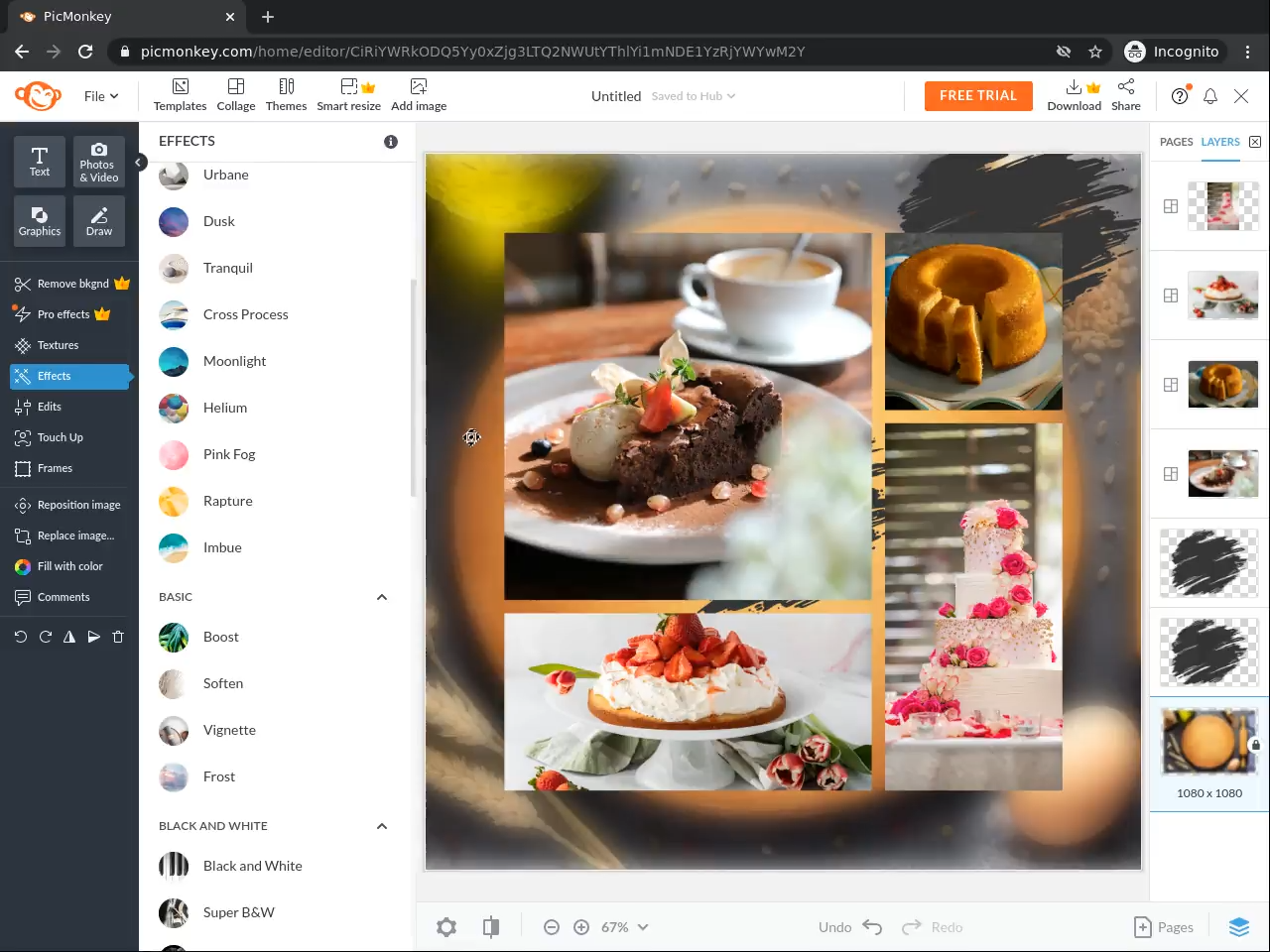This screenshot has width=1270, height=952.
Task: Open Smart resize
Action: point(348,95)
